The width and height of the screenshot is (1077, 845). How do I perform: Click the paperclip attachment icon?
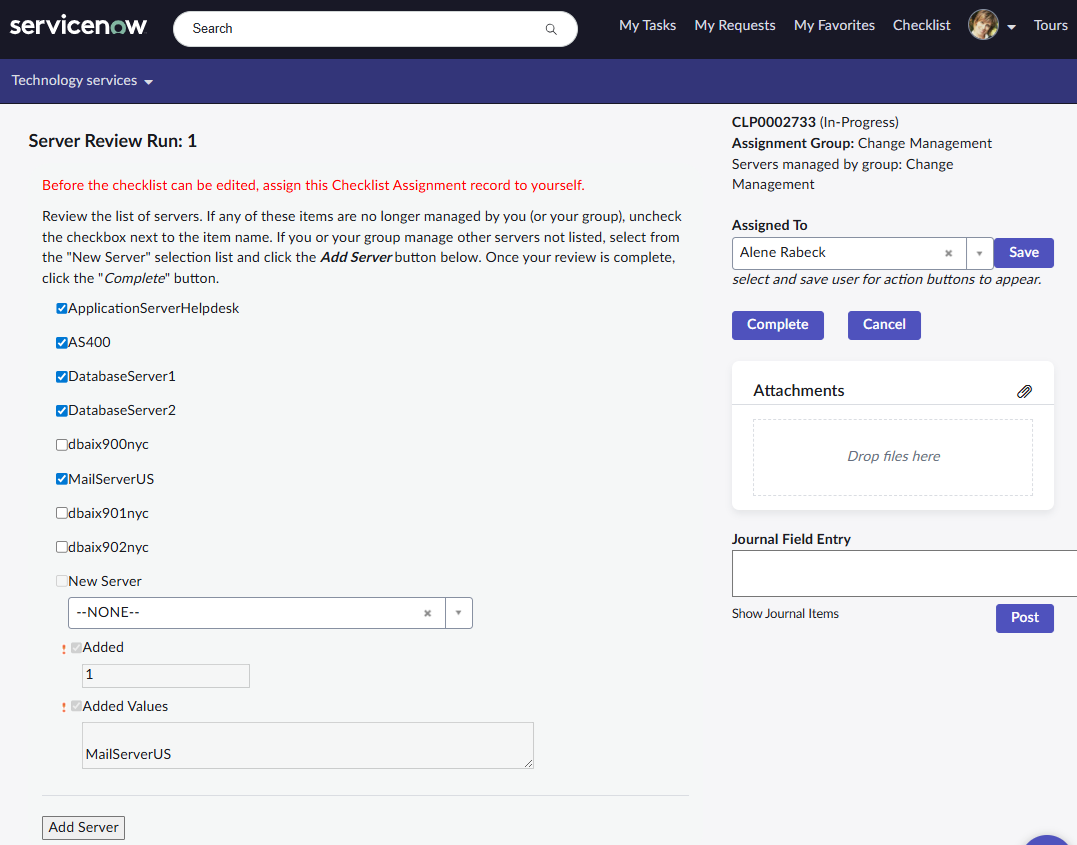click(x=1024, y=391)
